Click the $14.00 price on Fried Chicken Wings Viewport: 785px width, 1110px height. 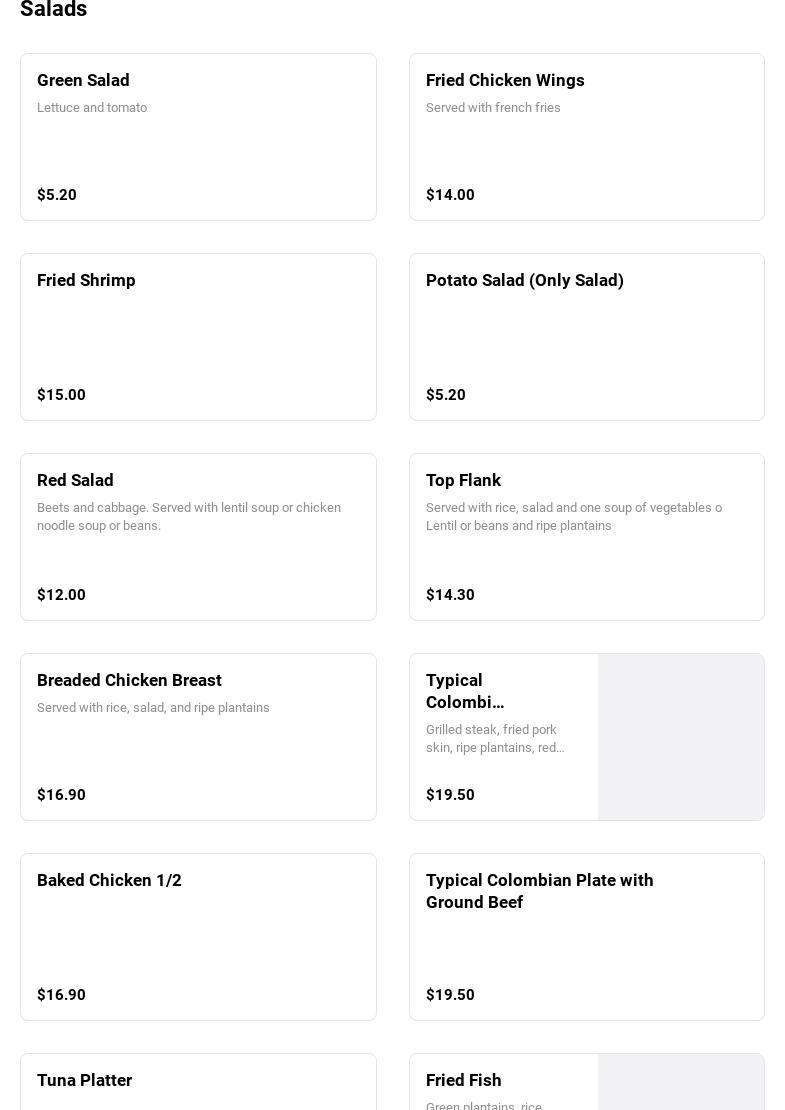[450, 195]
